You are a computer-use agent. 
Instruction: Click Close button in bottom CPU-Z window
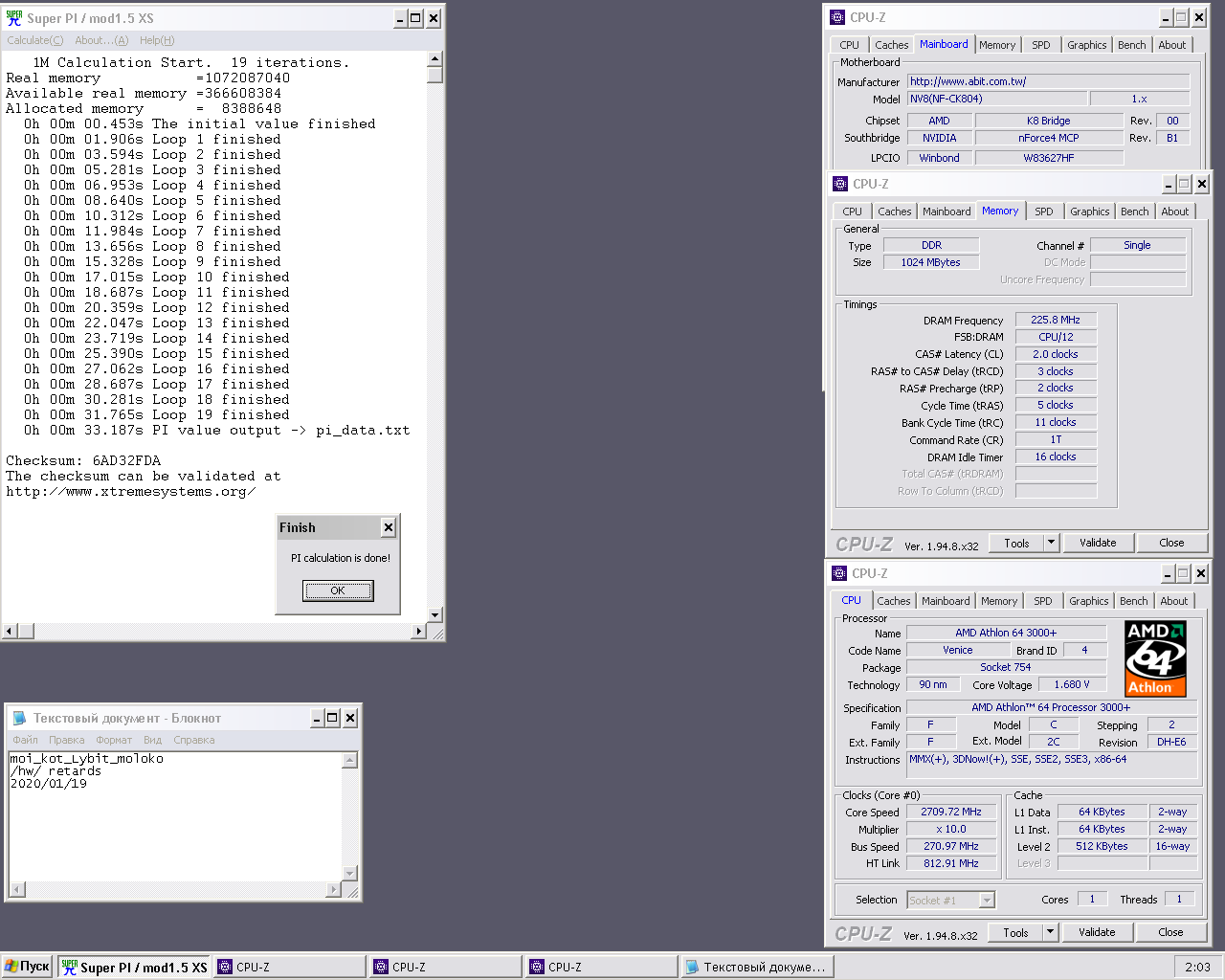click(x=1170, y=932)
